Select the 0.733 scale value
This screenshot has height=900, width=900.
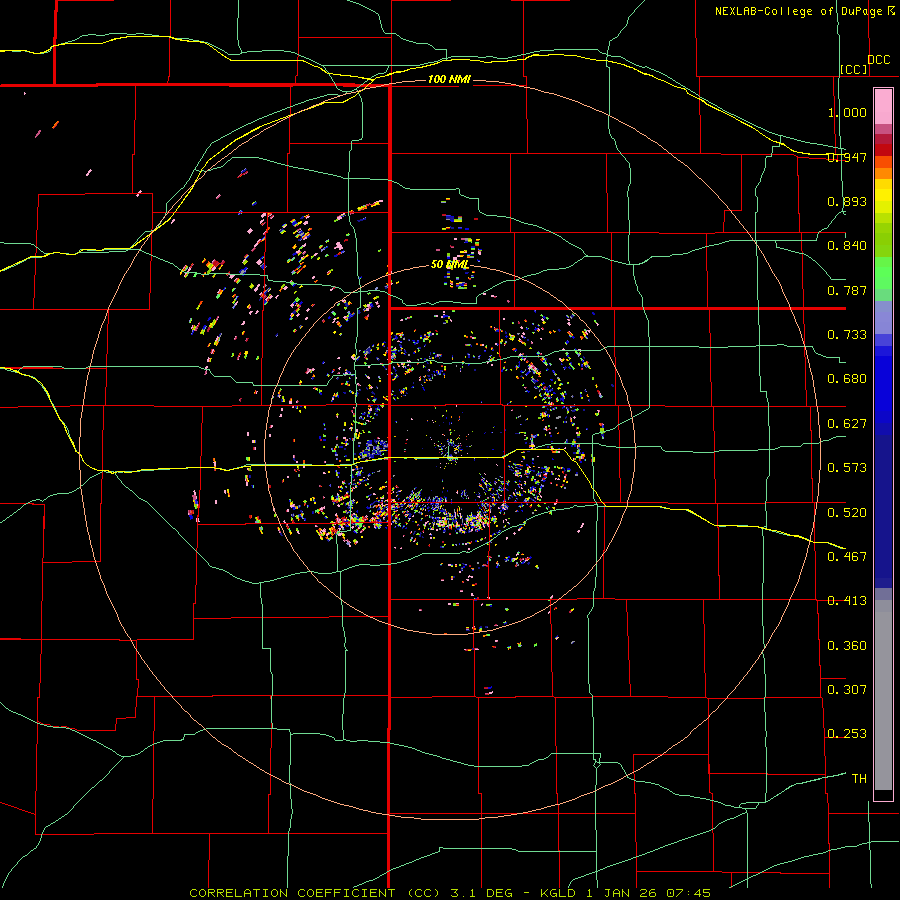point(847,335)
